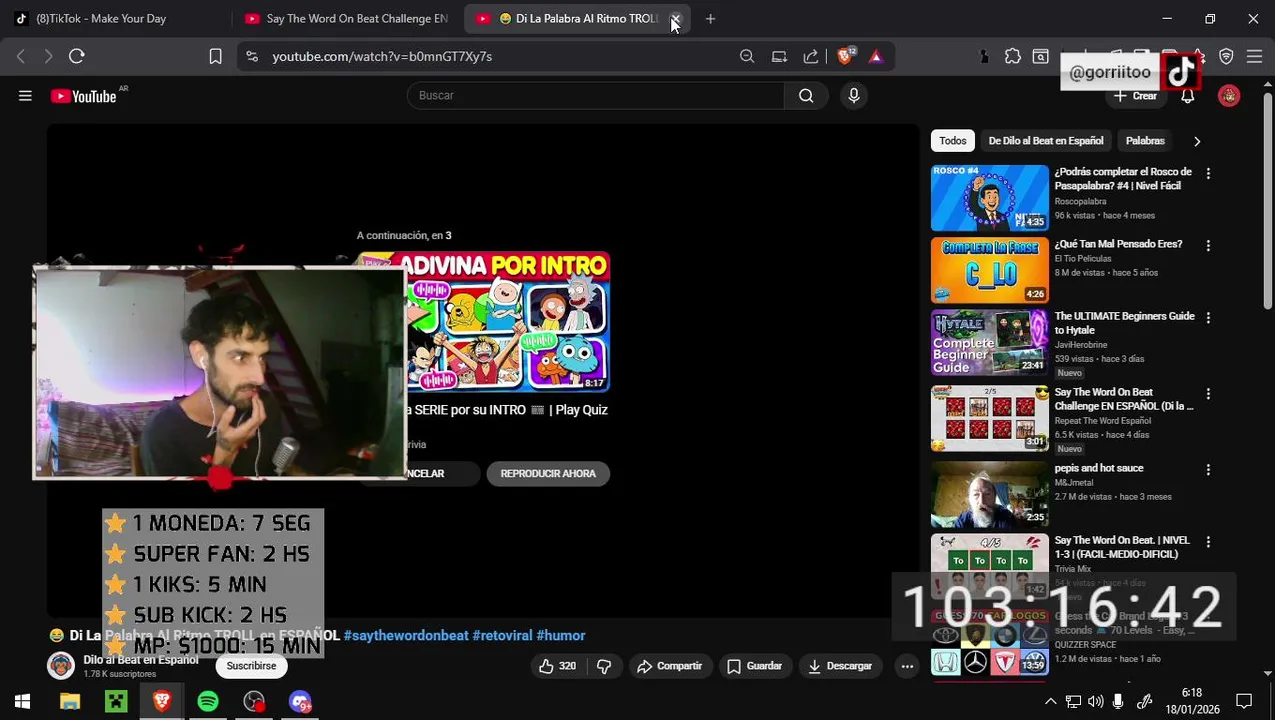The width and height of the screenshot is (1275, 720).
Task: Subscribe with the Suscribirse button
Action: (251, 666)
